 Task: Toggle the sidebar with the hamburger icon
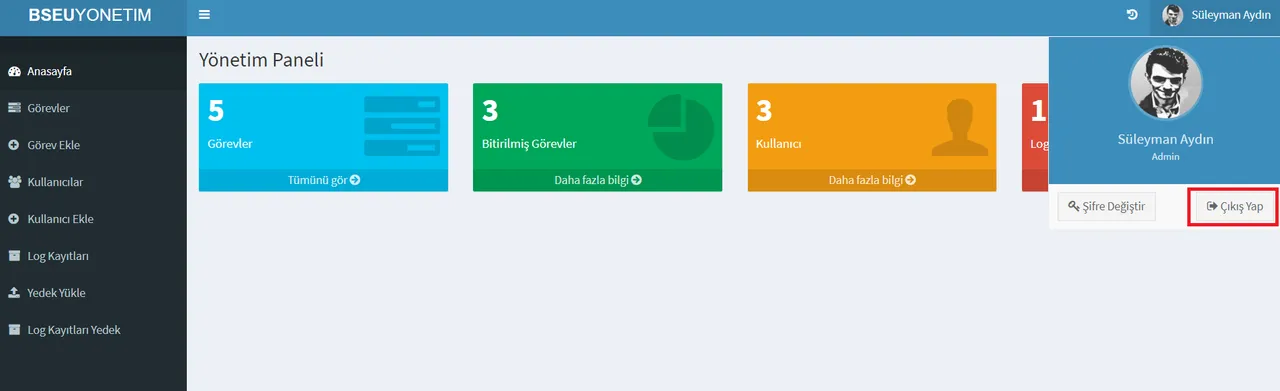pos(204,15)
